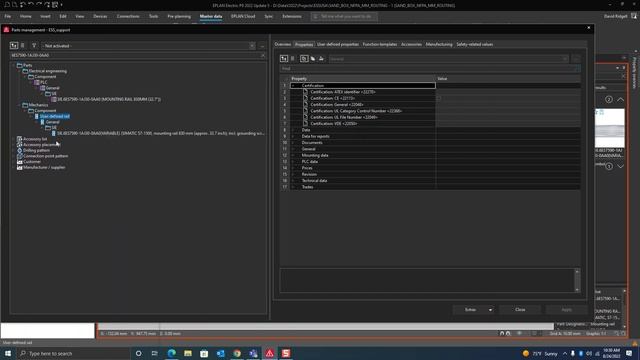Expand the Prices property group

coord(293,168)
